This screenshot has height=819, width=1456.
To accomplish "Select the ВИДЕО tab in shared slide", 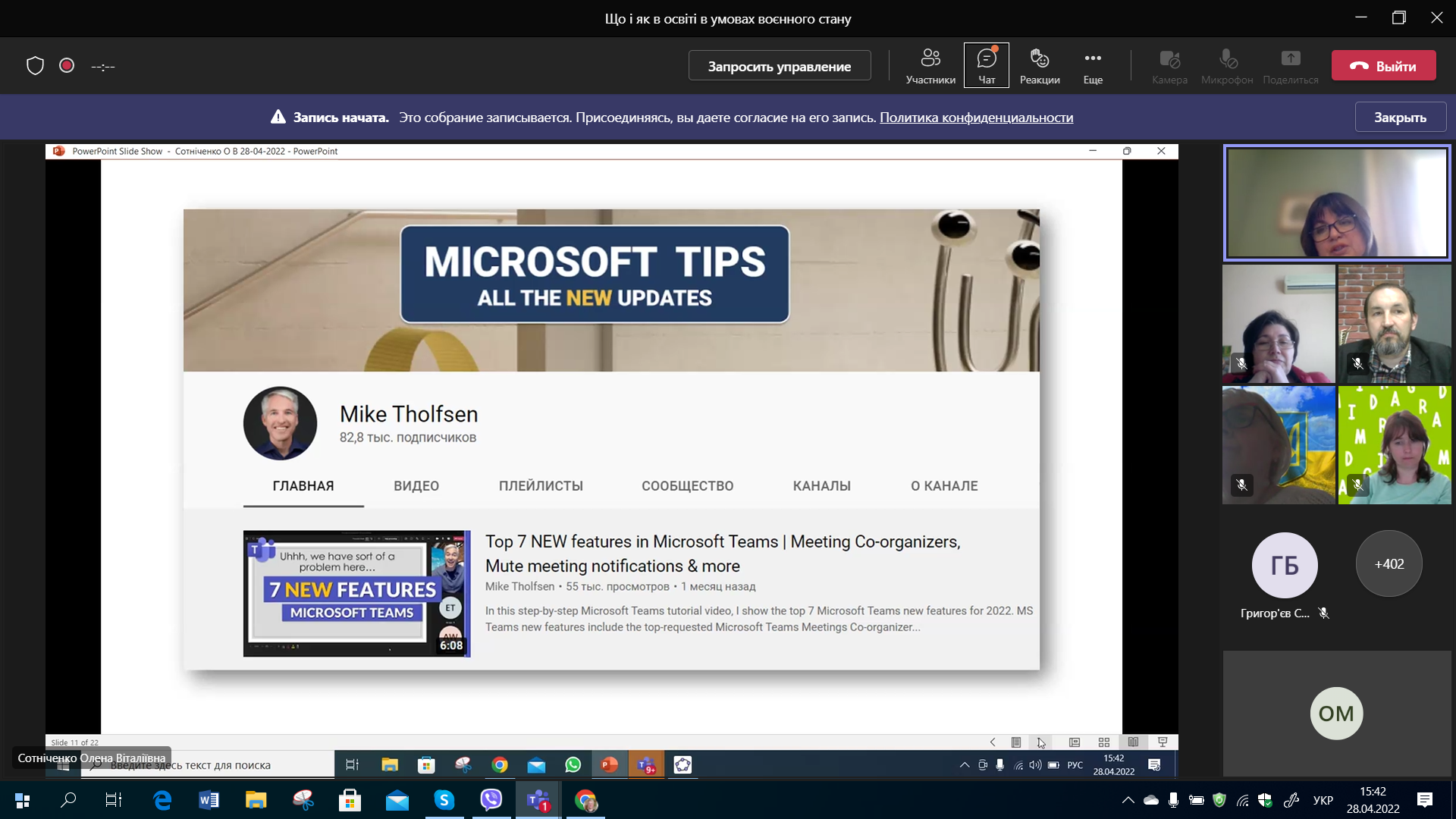I will 416,486.
